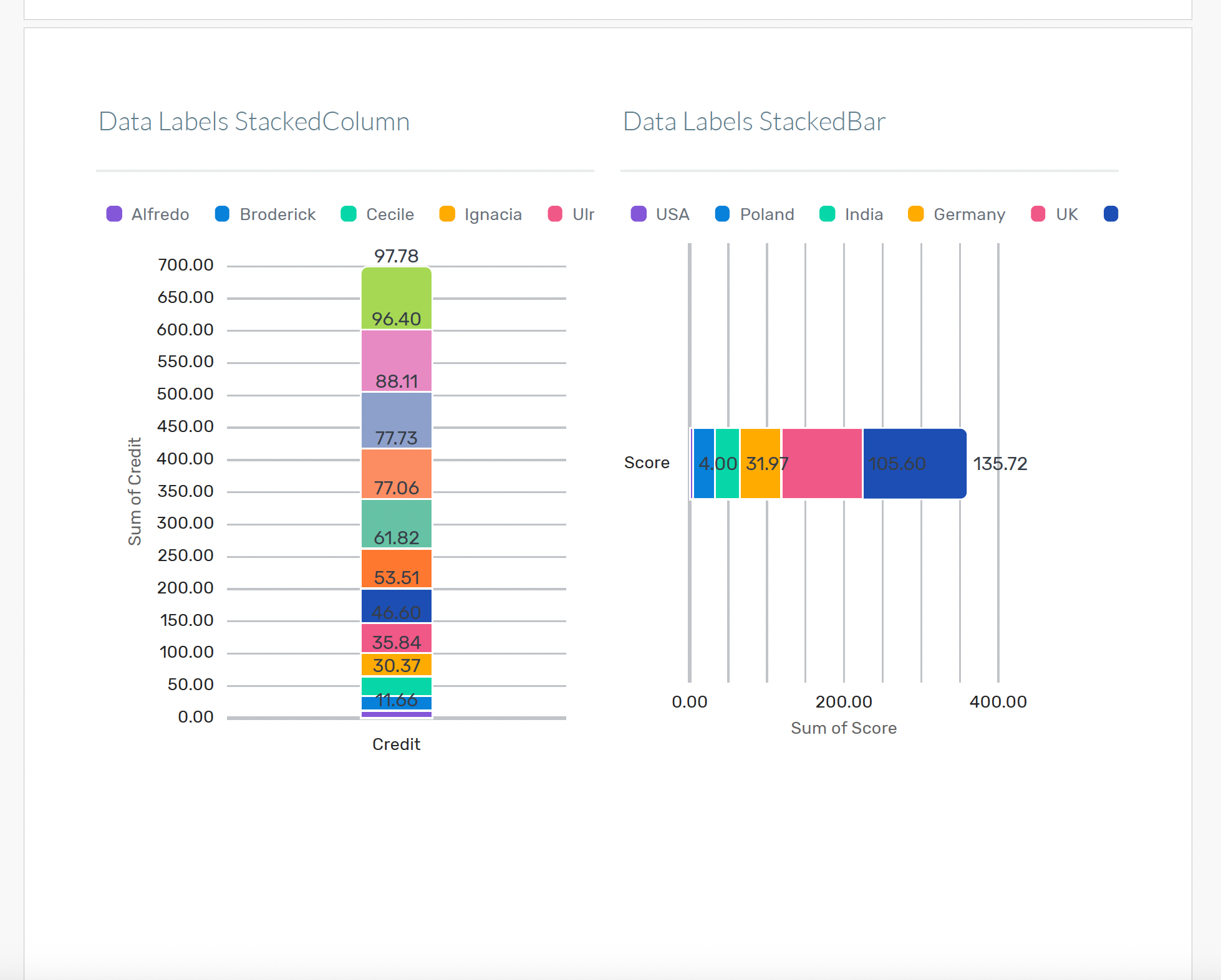Click the Data Labels StackedBar title
1221x980 pixels.
(x=754, y=122)
